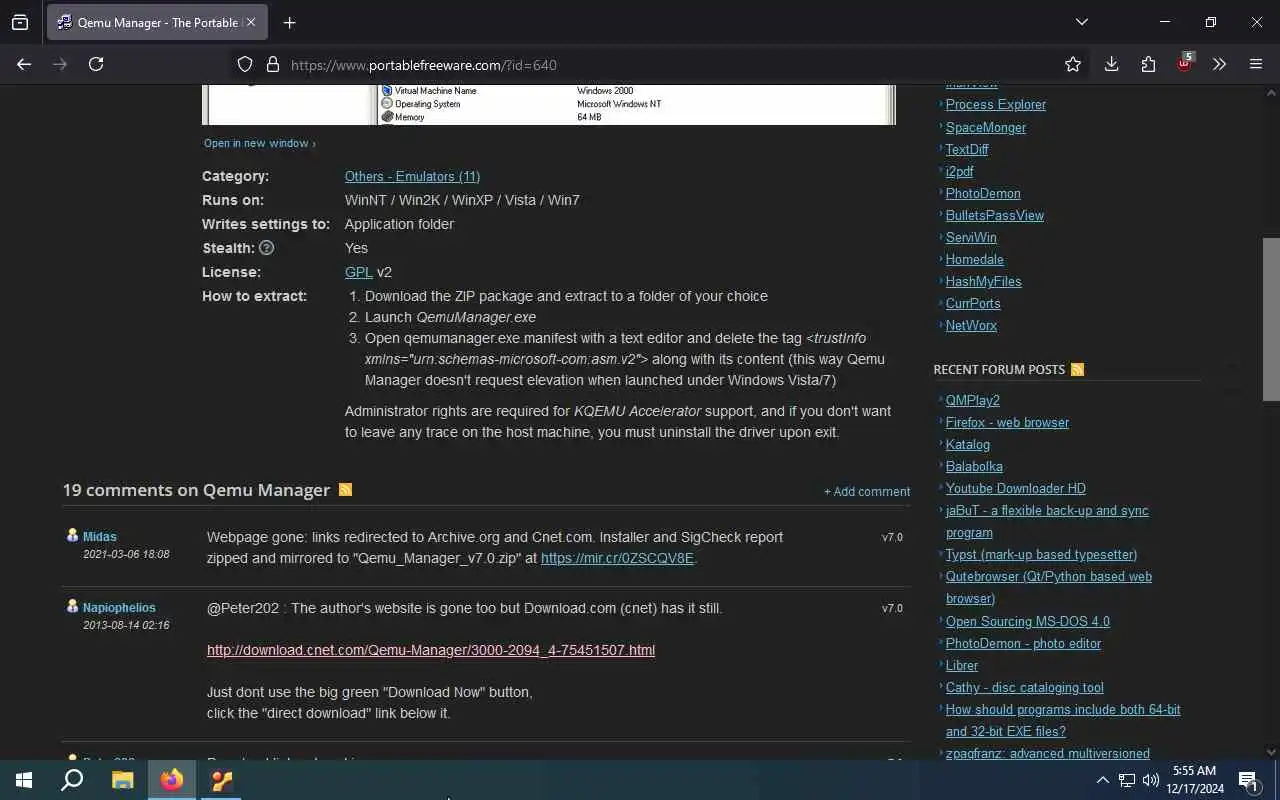
Task: Show more tools overflow chevrons
Action: (x=1219, y=64)
